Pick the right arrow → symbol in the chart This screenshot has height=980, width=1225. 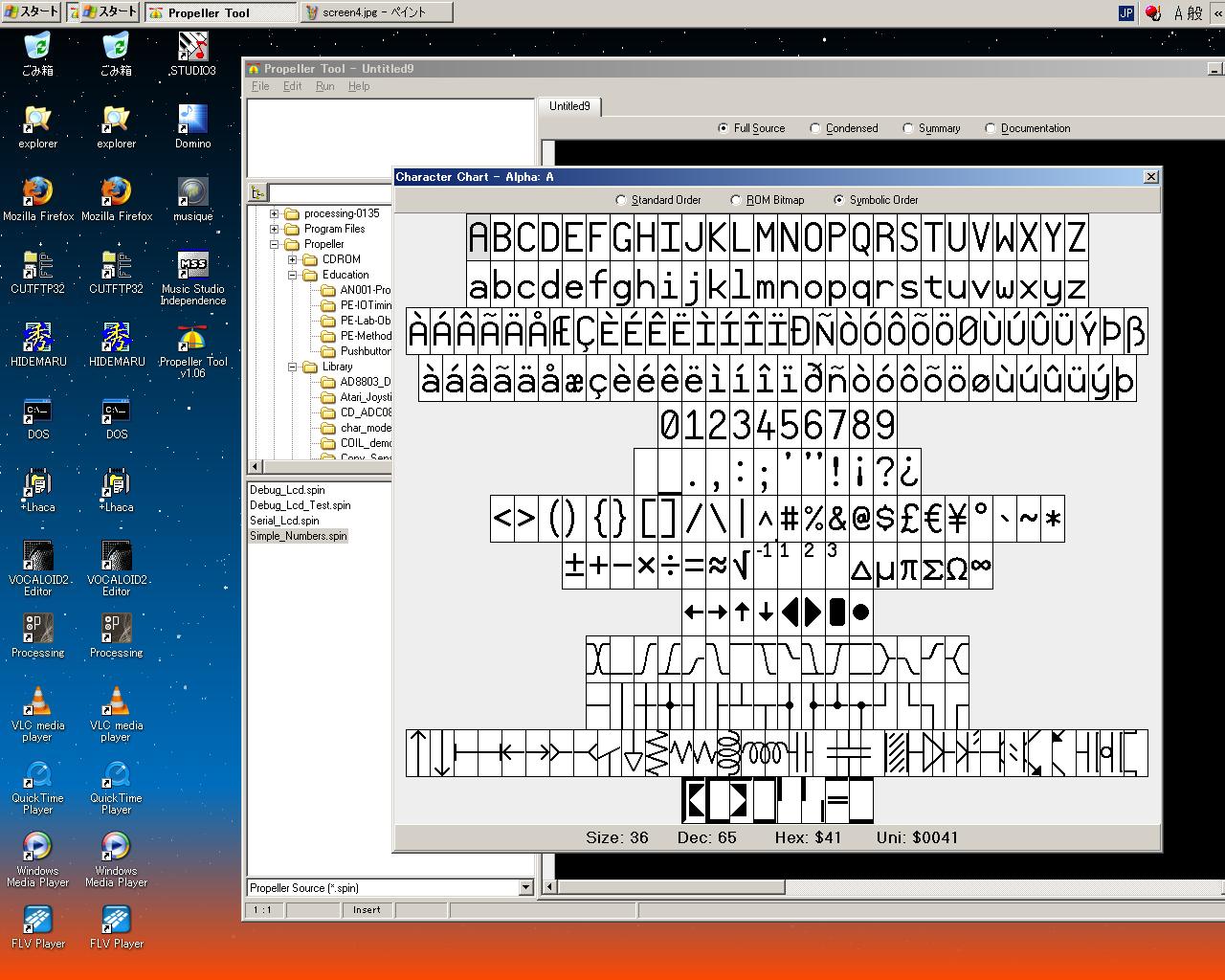point(718,612)
